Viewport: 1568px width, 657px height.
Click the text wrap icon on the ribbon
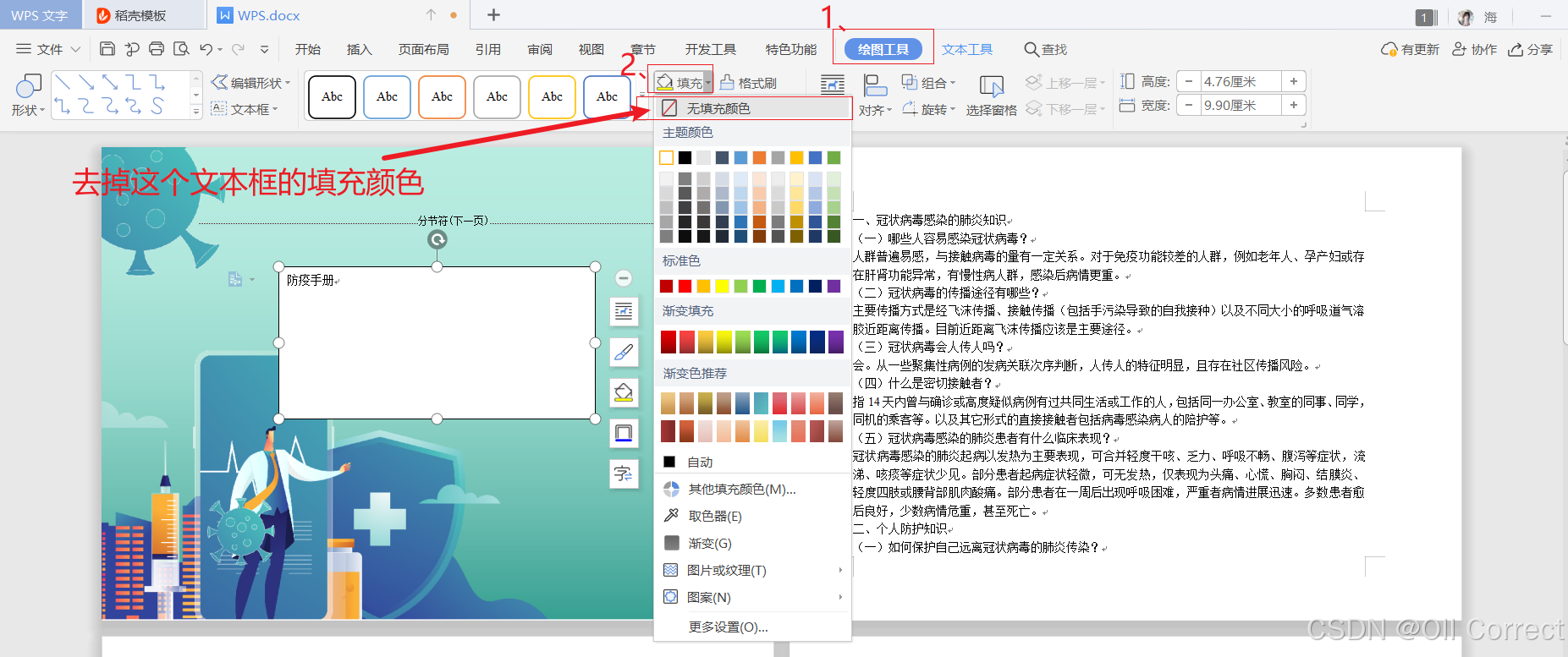(833, 85)
